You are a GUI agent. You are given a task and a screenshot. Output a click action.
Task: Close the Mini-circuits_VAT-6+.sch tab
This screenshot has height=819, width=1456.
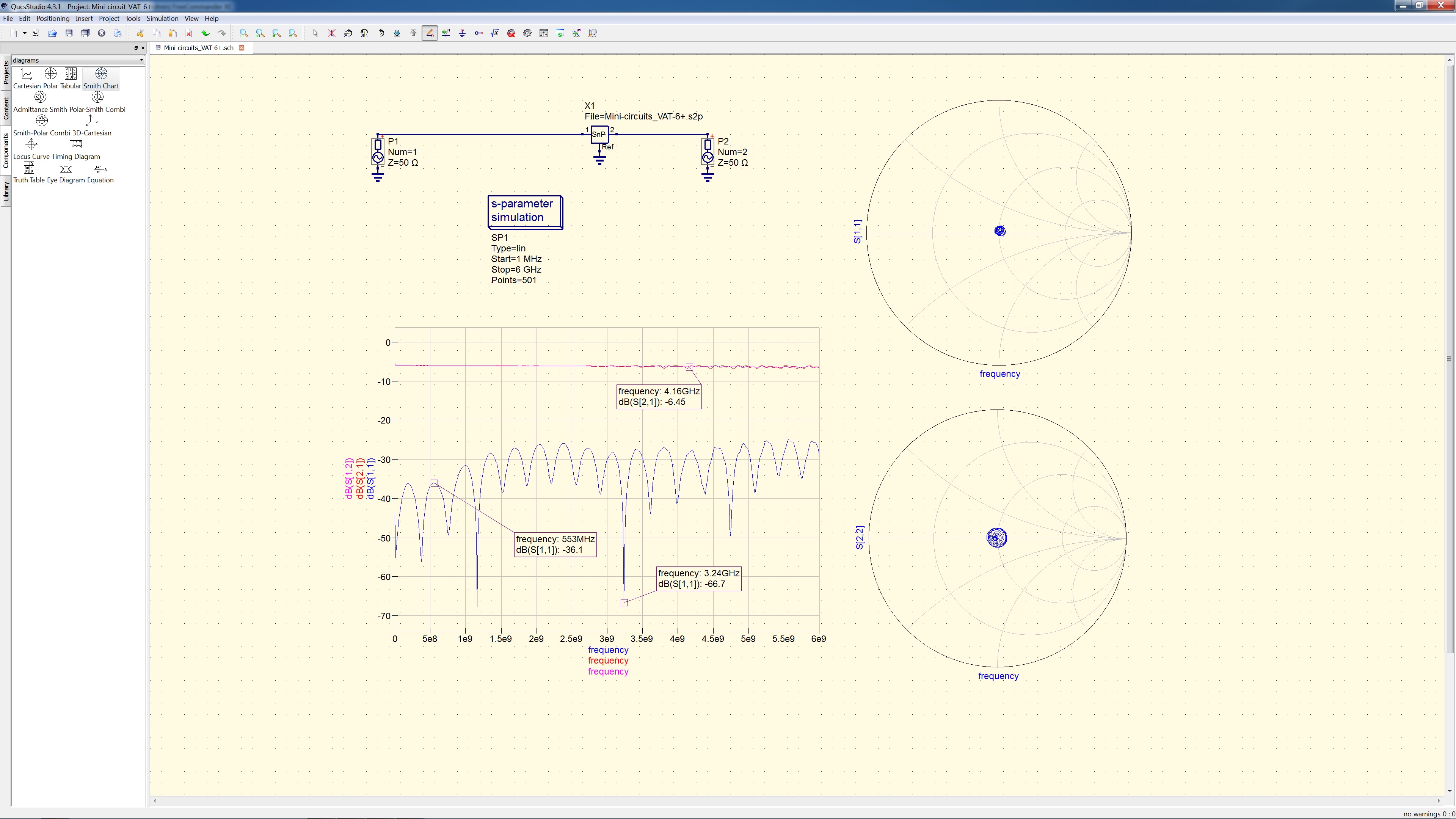tap(242, 48)
